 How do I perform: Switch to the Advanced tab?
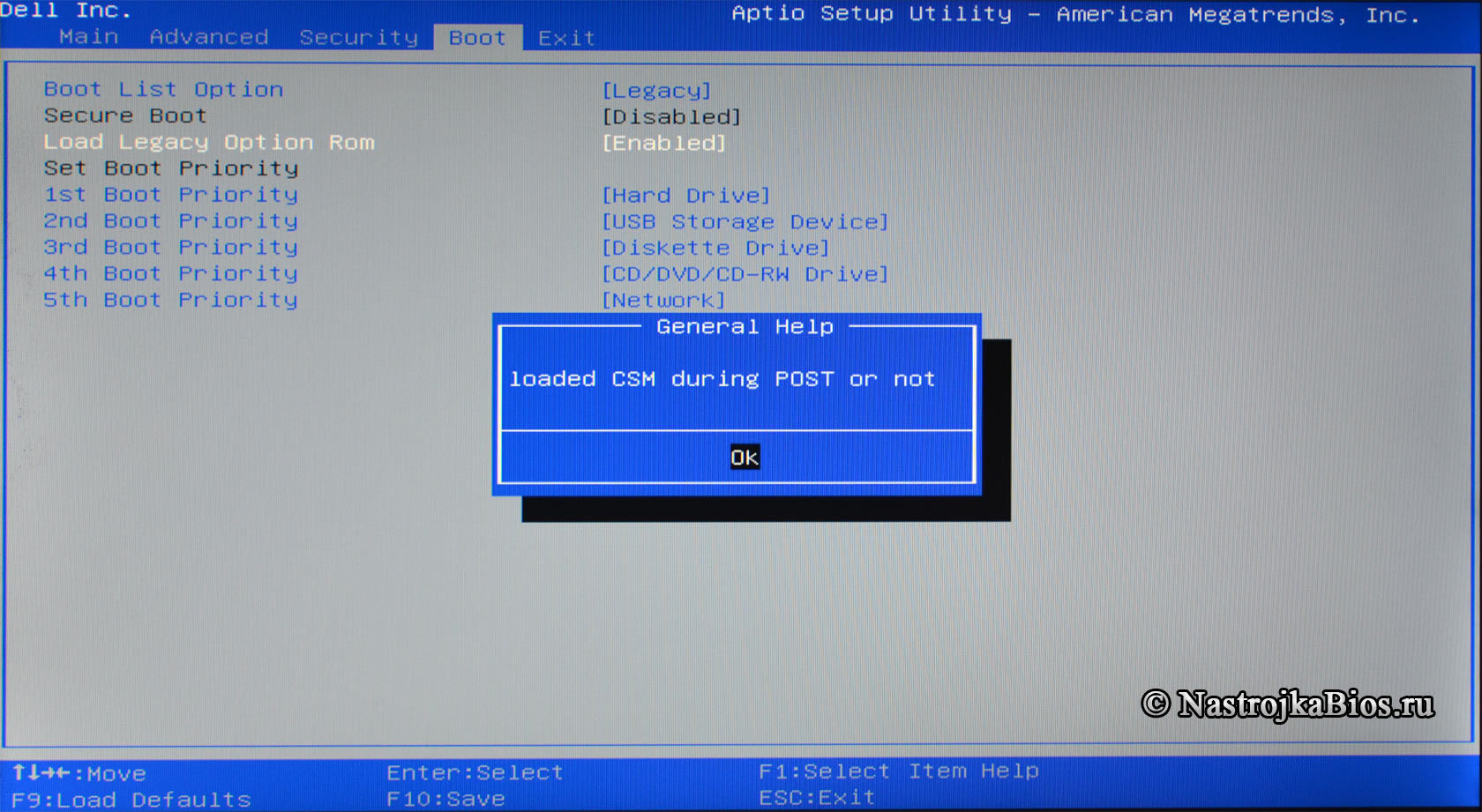(x=209, y=37)
